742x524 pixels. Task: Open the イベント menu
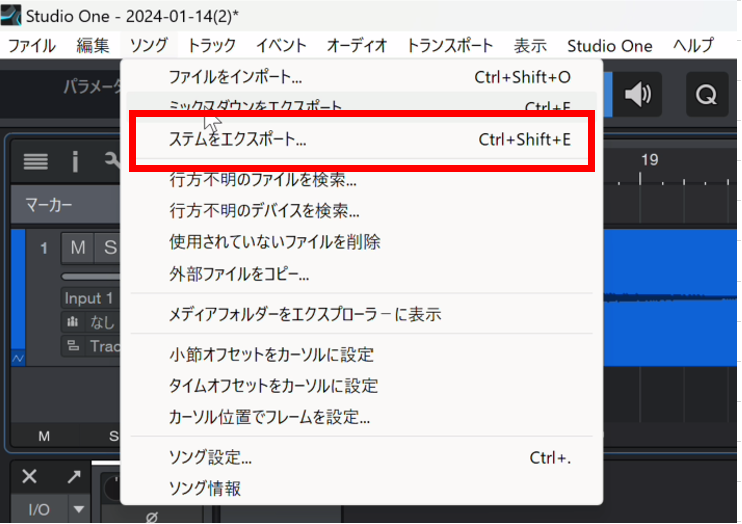[x=281, y=46]
